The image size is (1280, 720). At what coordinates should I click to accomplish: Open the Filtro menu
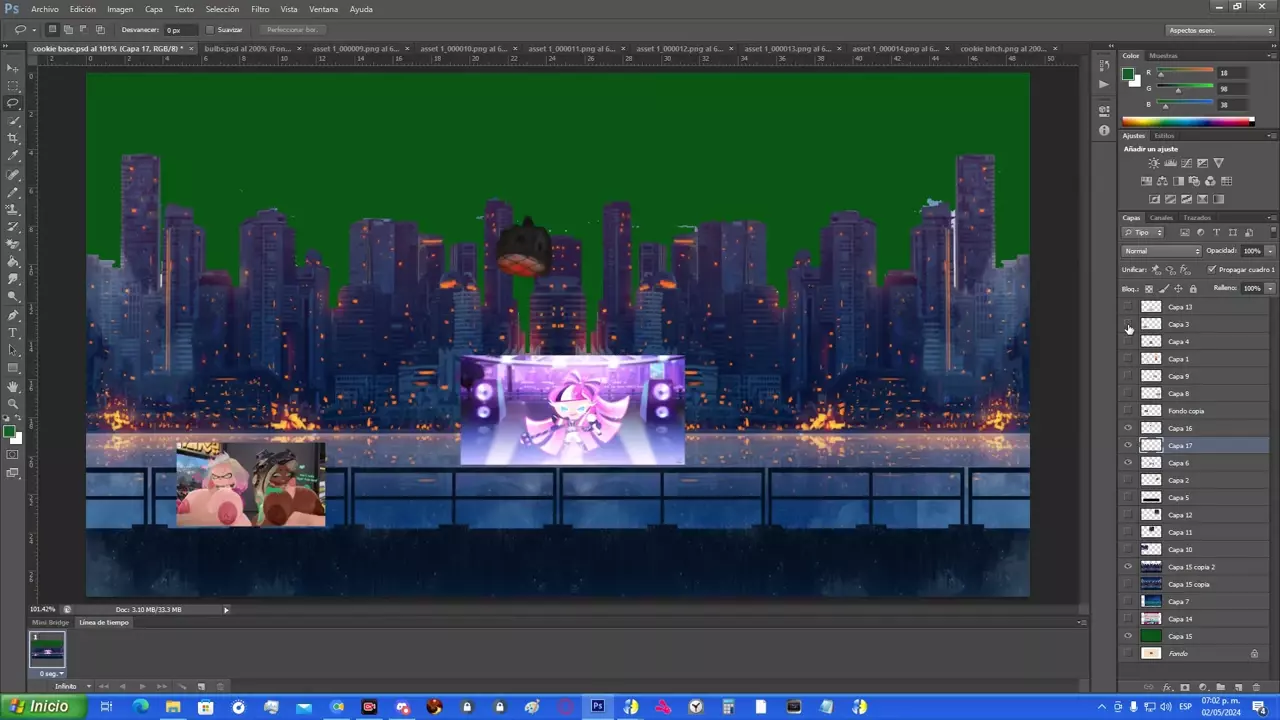[x=260, y=9]
